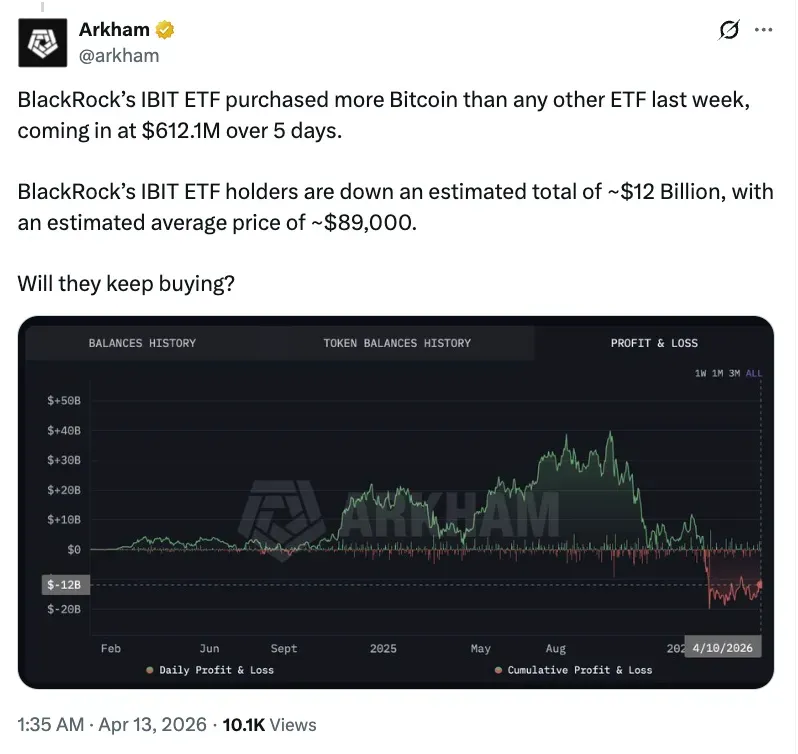Select the 3M time range
This screenshot has height=754, width=798.
tap(734, 374)
